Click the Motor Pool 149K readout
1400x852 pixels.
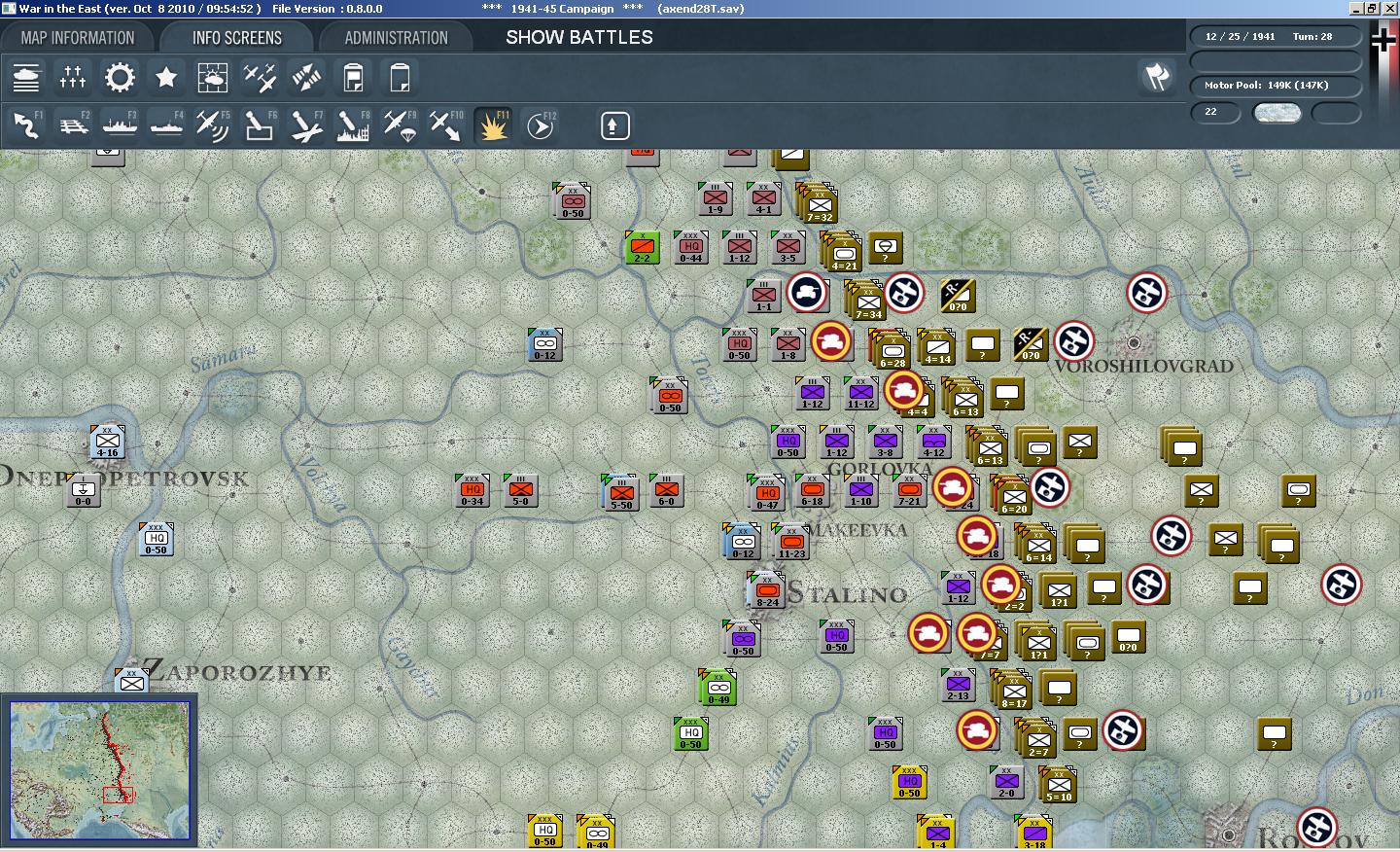coord(1276,85)
